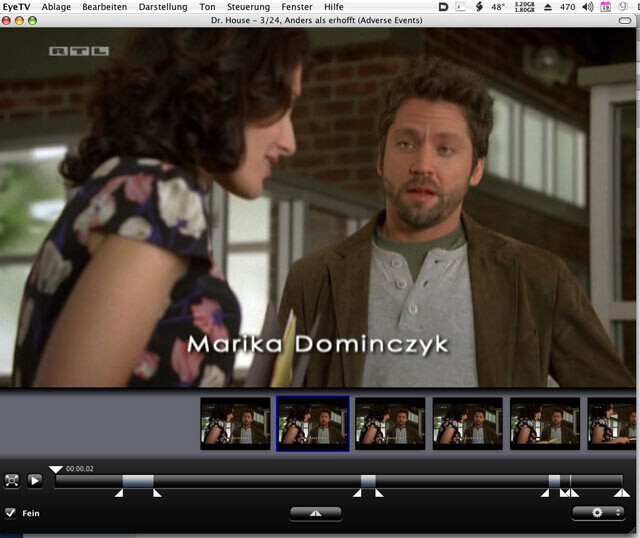Select the third clip start marker triangle
The width and height of the screenshot is (640, 538).
[x=545, y=494]
